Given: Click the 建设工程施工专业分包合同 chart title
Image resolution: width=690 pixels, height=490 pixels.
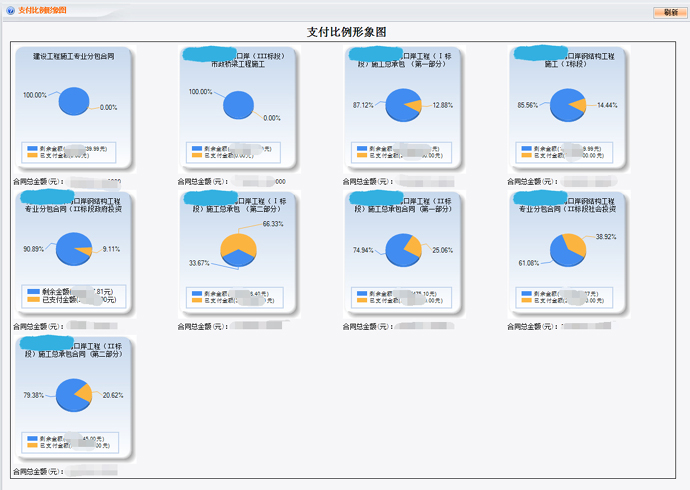Looking at the screenshot, I should tap(73, 57).
